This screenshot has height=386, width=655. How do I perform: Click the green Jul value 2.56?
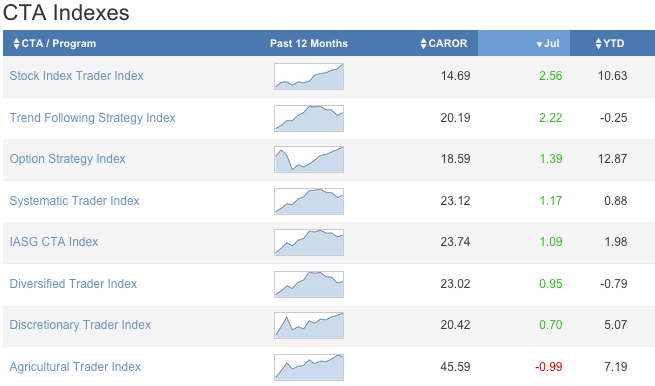tap(551, 76)
